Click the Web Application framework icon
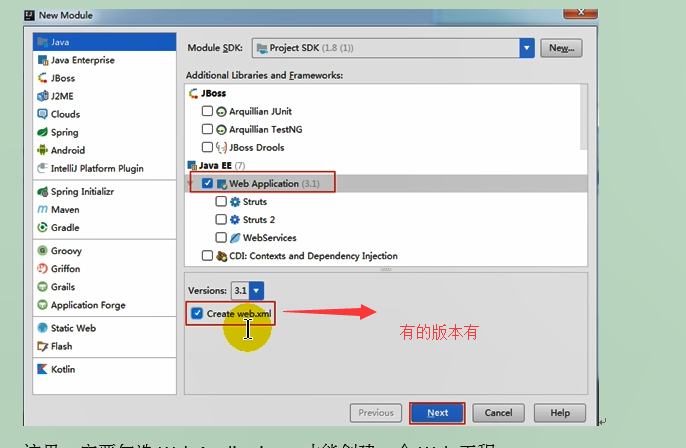Viewport: 686px width, 448px height. tap(222, 184)
